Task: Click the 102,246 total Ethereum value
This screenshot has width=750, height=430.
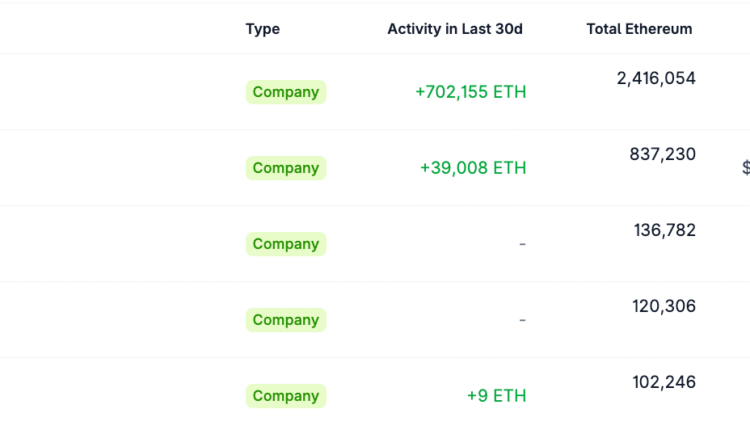Action: pos(664,382)
